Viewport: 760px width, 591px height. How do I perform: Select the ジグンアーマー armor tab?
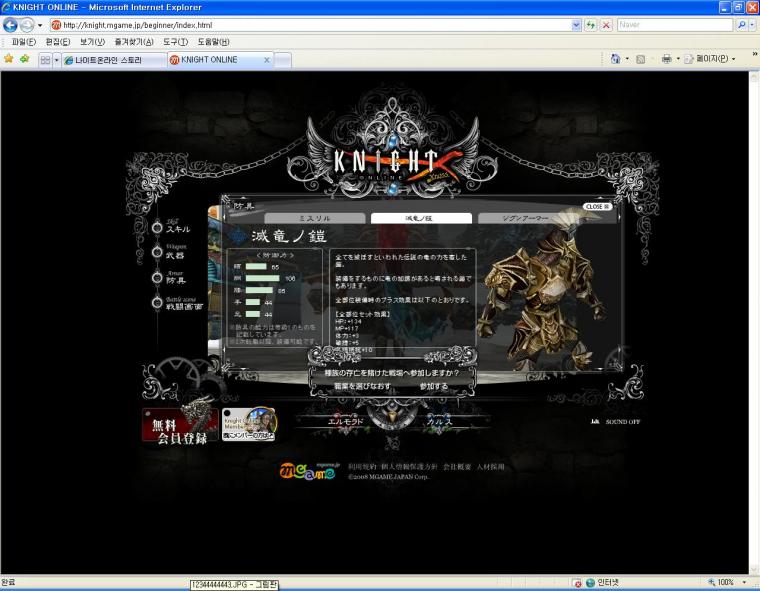tap(525, 219)
